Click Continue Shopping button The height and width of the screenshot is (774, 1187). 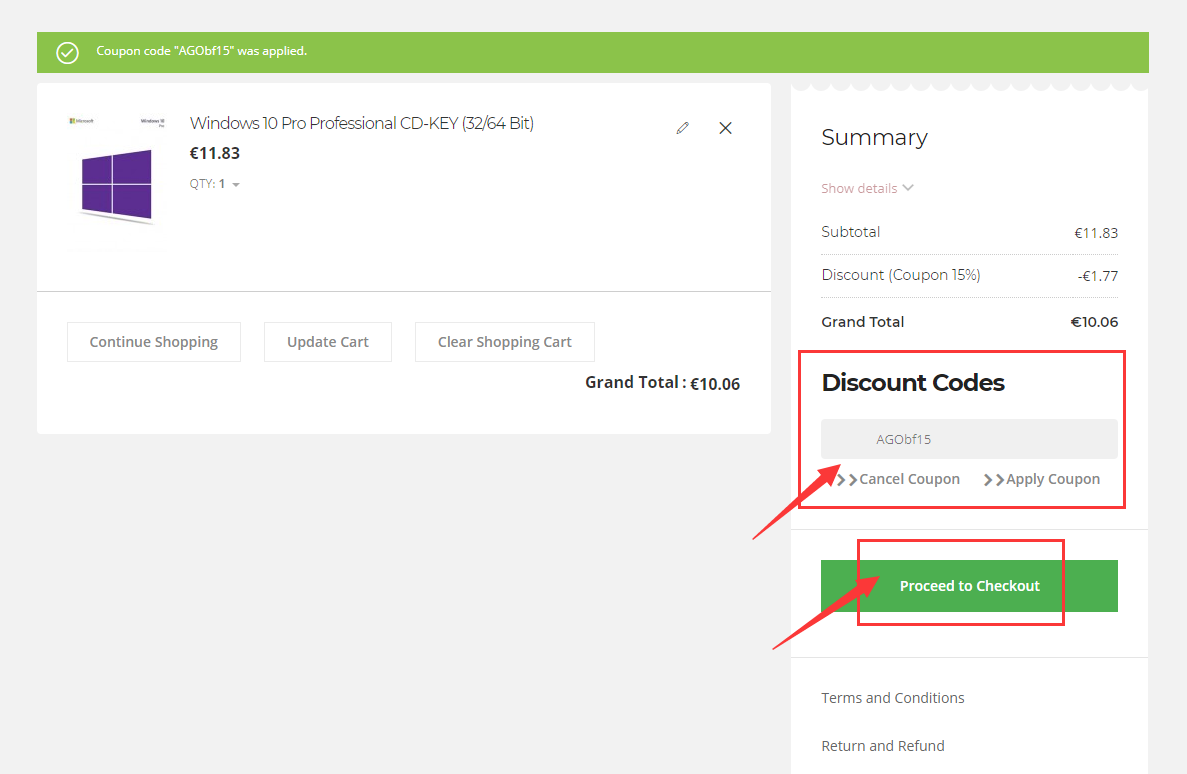tap(154, 342)
